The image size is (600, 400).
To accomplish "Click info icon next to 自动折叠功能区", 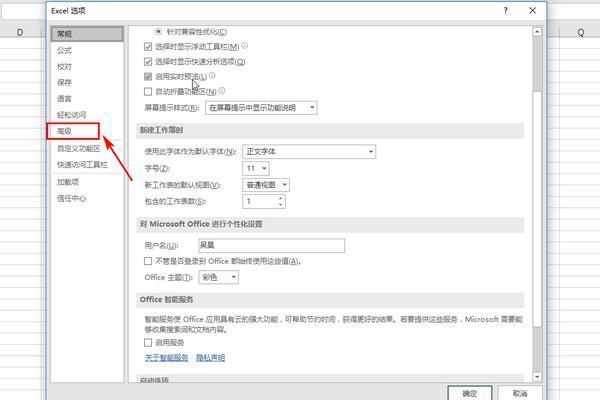I will point(222,90).
